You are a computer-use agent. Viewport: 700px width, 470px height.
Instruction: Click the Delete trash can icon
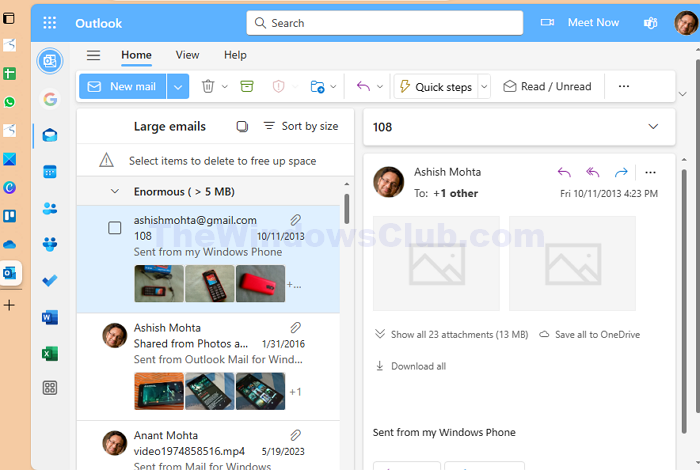(x=208, y=86)
